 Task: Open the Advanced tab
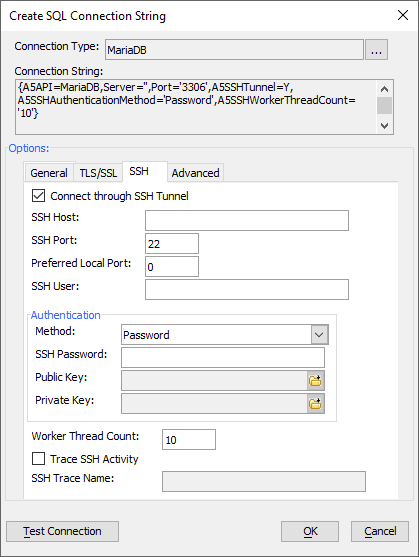click(196, 173)
